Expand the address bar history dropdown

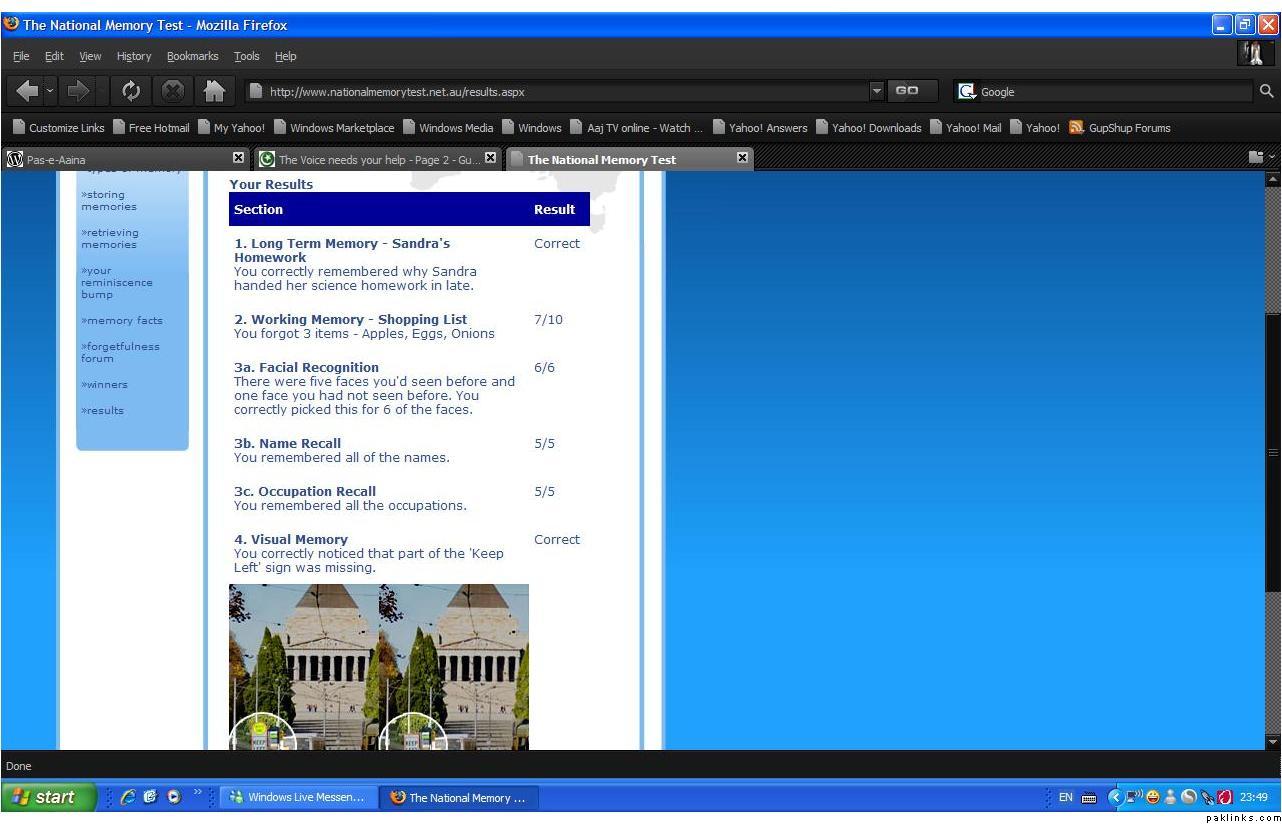coord(877,91)
